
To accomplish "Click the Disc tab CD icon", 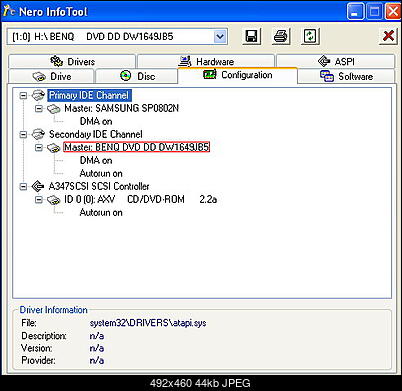I will [125, 76].
